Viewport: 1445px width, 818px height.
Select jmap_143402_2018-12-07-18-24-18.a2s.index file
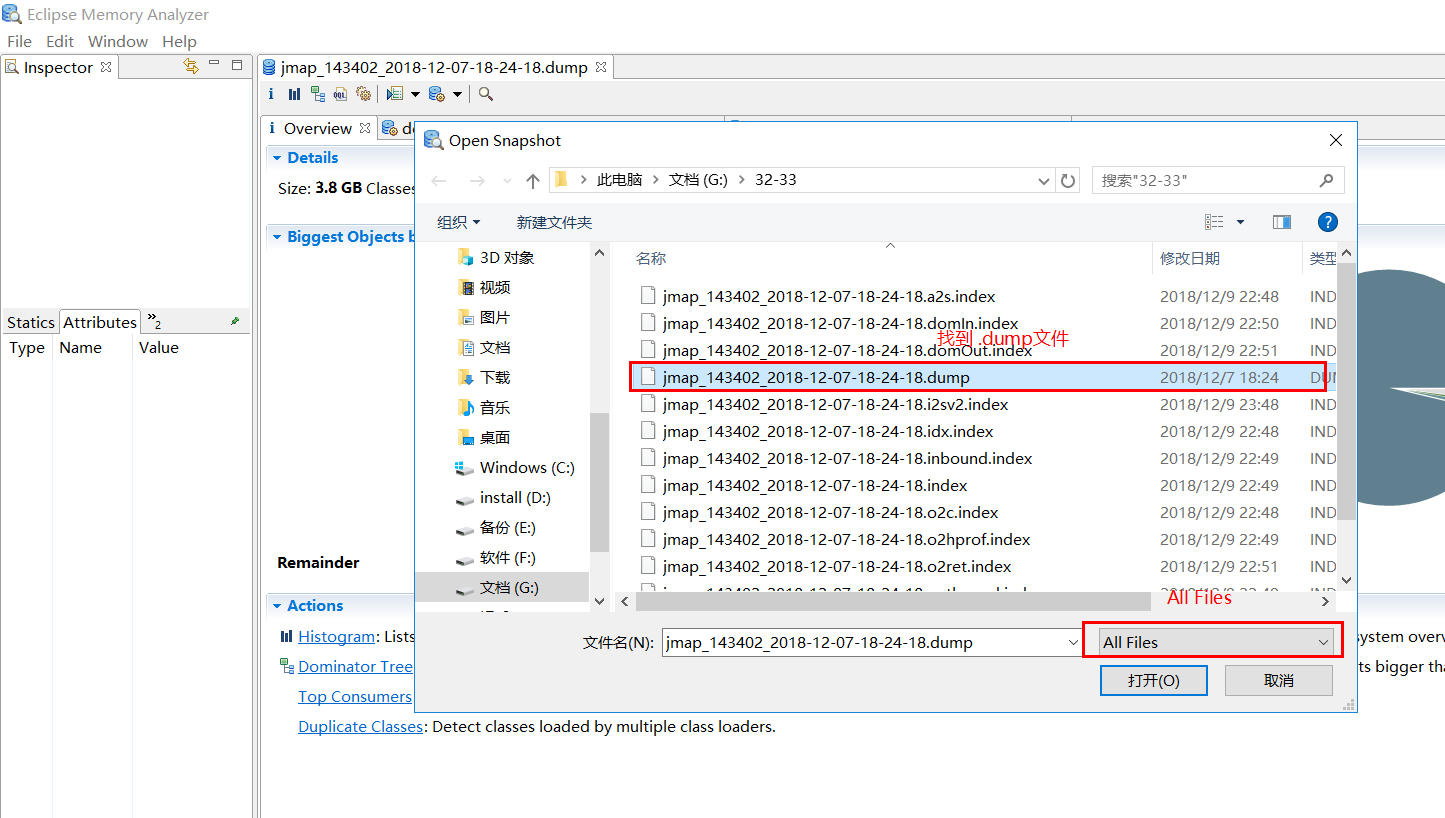click(829, 296)
